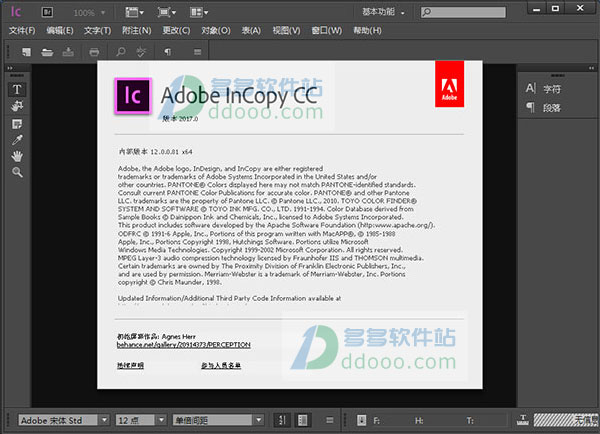Select the Note tool

click(x=17, y=124)
